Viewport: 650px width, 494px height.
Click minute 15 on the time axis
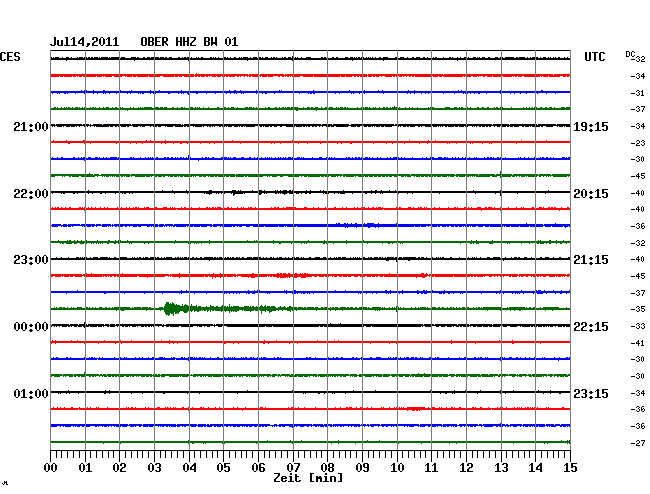point(570,468)
